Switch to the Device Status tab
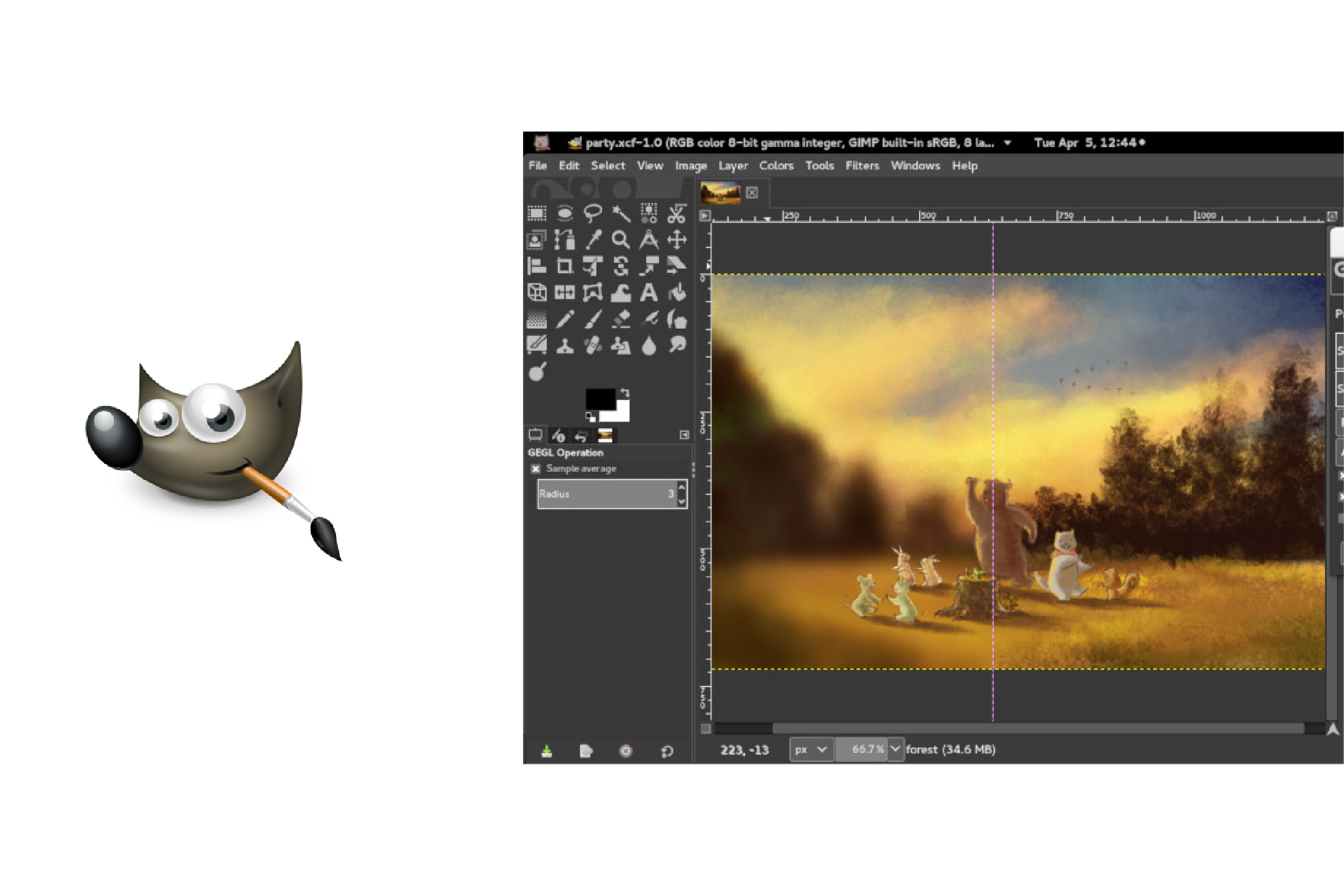 (558, 436)
